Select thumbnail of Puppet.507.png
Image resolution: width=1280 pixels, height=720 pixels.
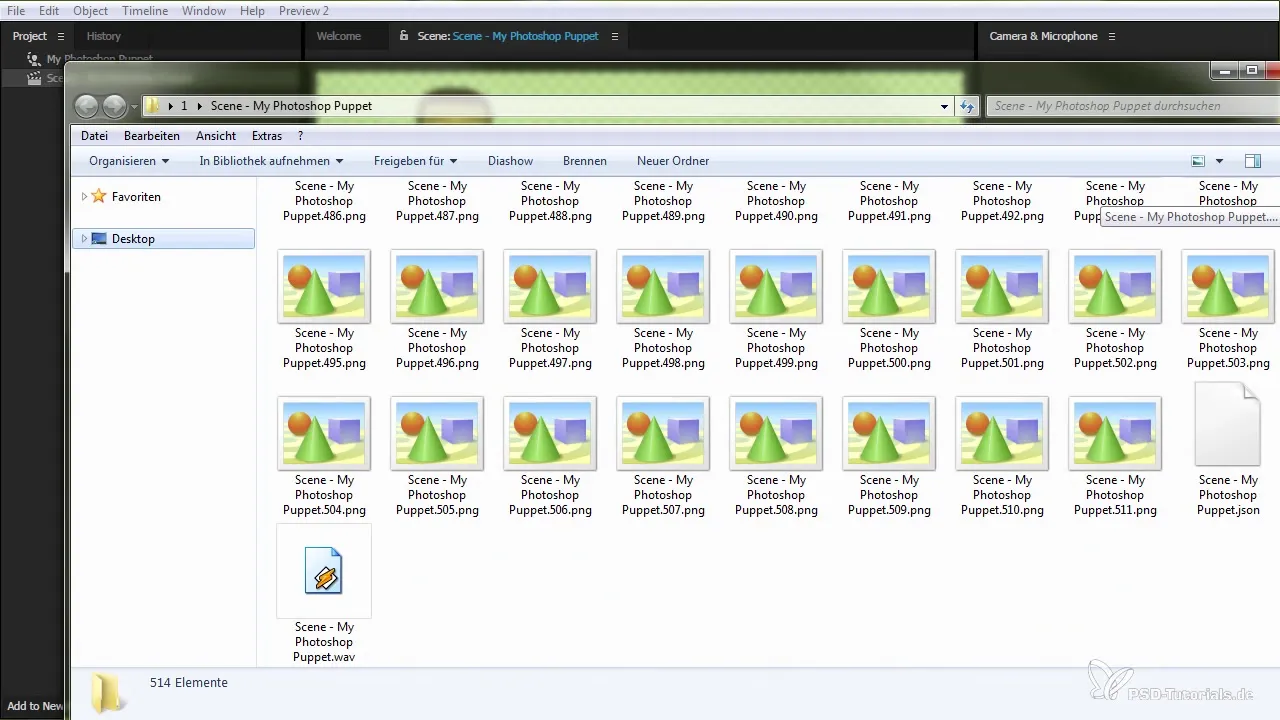[x=663, y=433]
